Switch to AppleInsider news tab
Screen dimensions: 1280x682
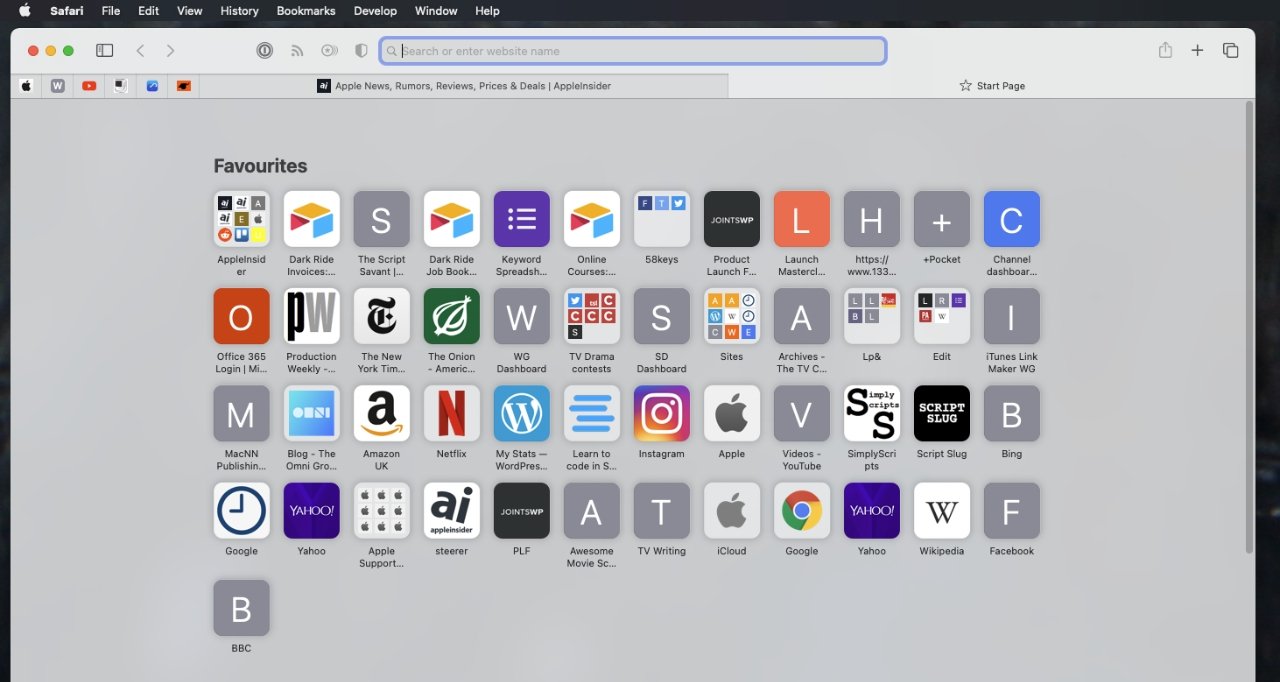[x=464, y=86]
